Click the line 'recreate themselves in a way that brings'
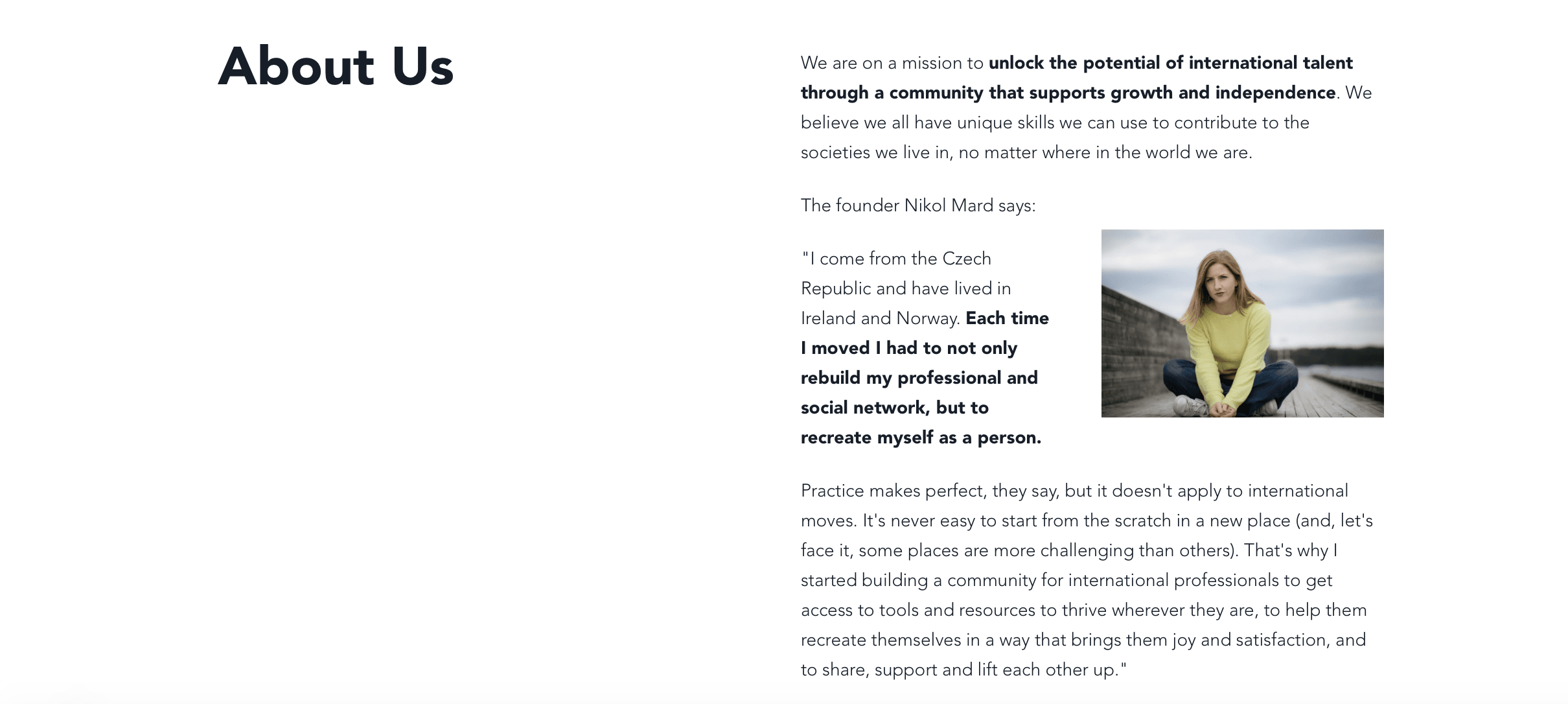The height and width of the screenshot is (704, 1568). tap(1083, 640)
